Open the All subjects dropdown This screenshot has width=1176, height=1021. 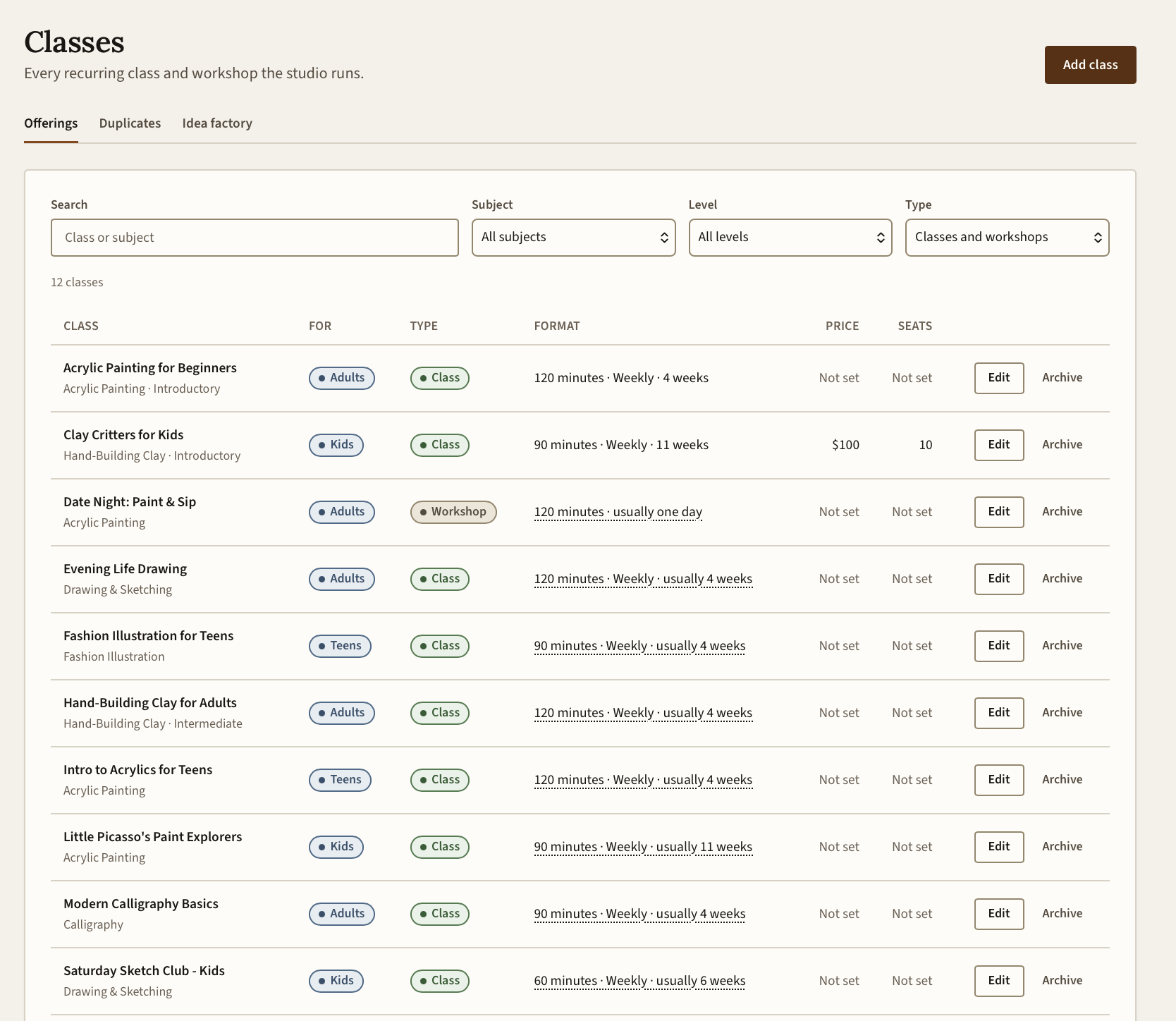573,238
